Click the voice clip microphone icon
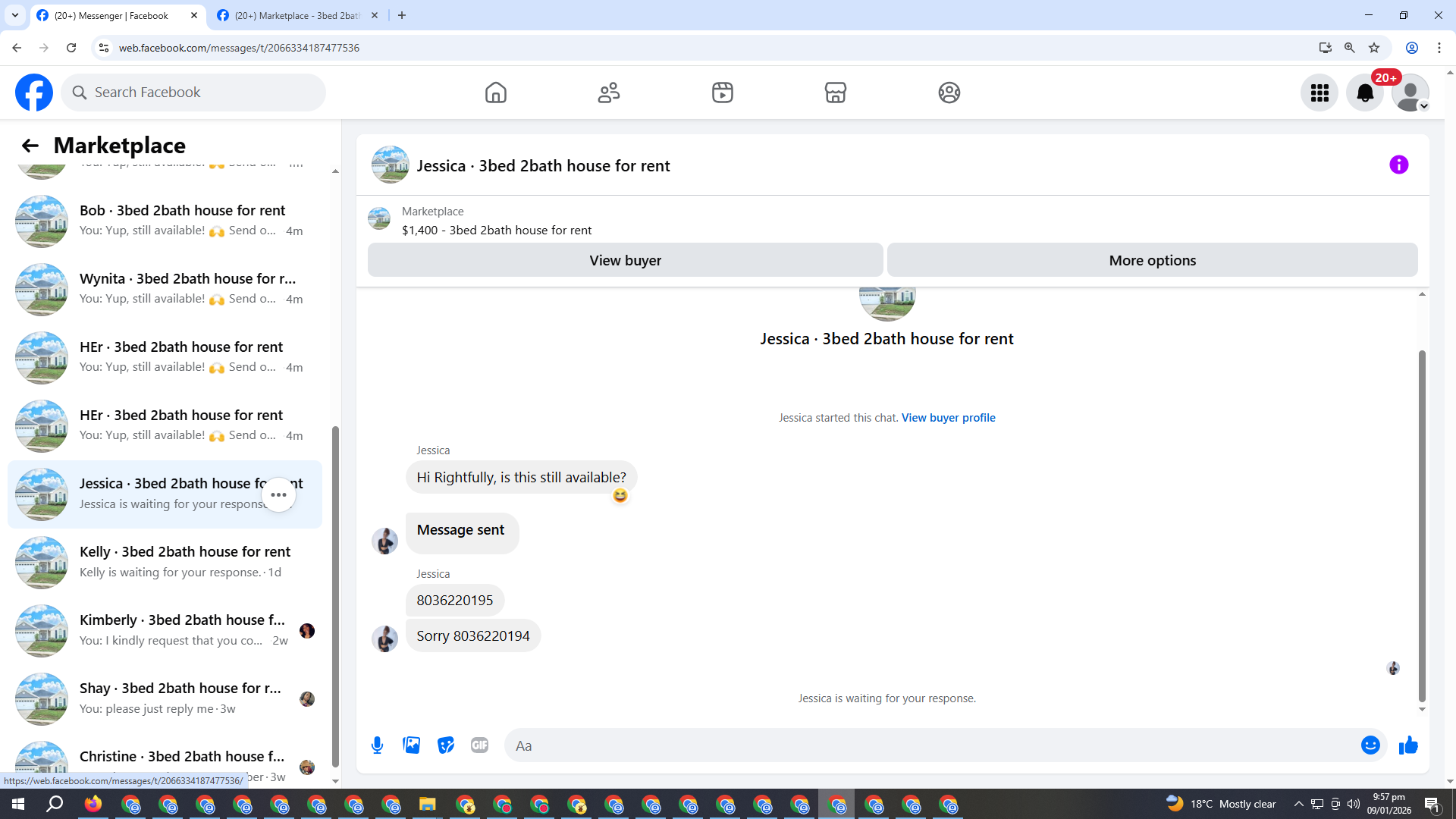Screen dimensions: 1456x819 tap(377, 745)
